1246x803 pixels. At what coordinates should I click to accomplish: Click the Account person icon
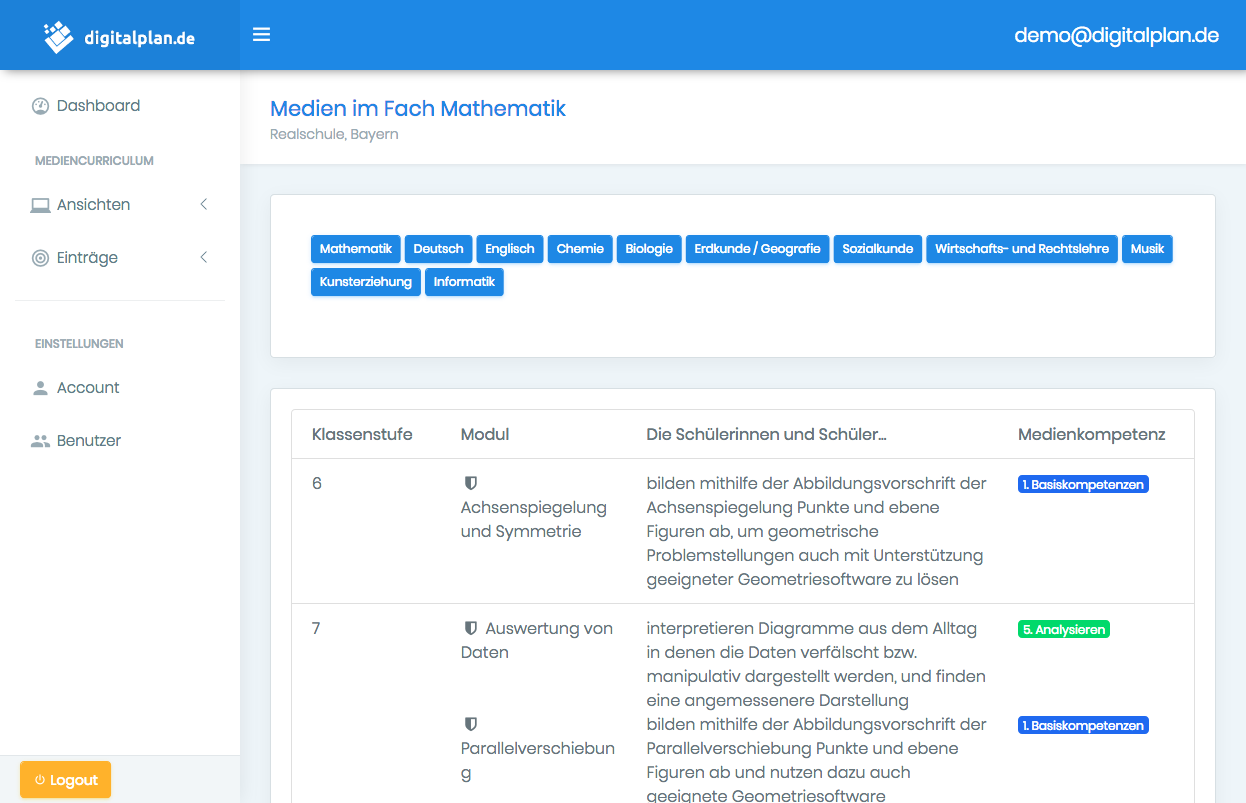[x=40, y=388]
